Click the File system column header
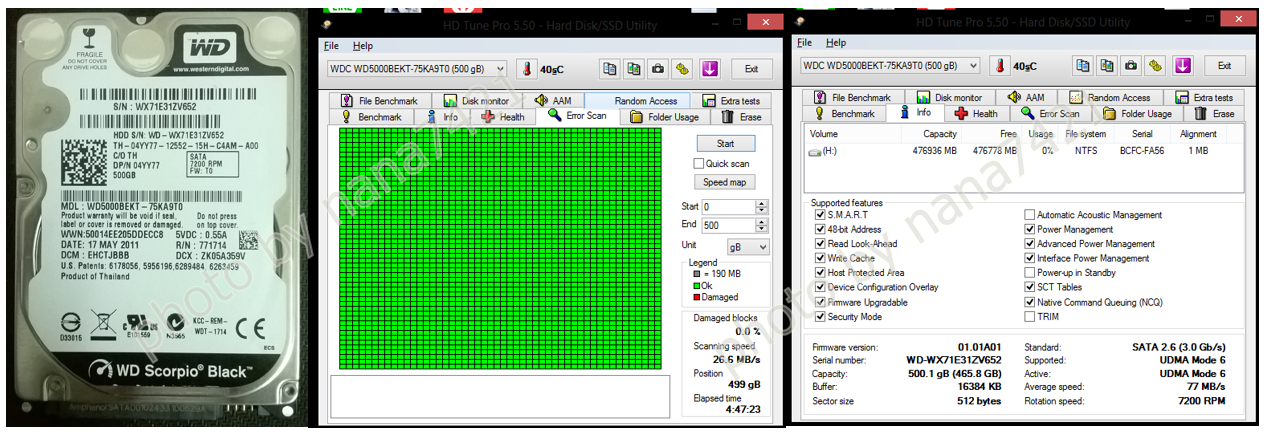 (1086, 134)
